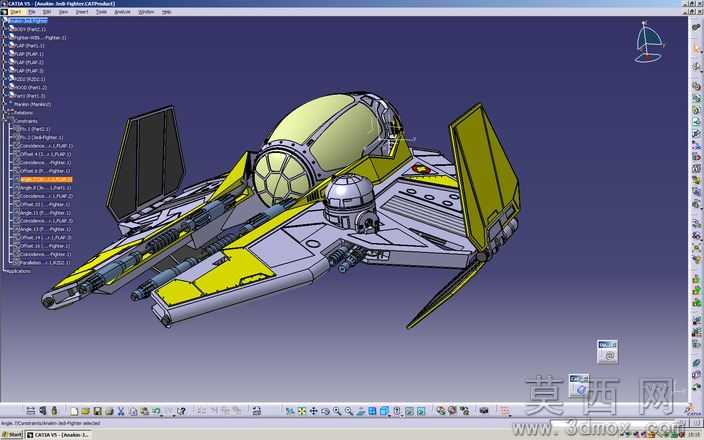704x440 pixels.
Task: Select the Pan view tool
Action: 313,411
